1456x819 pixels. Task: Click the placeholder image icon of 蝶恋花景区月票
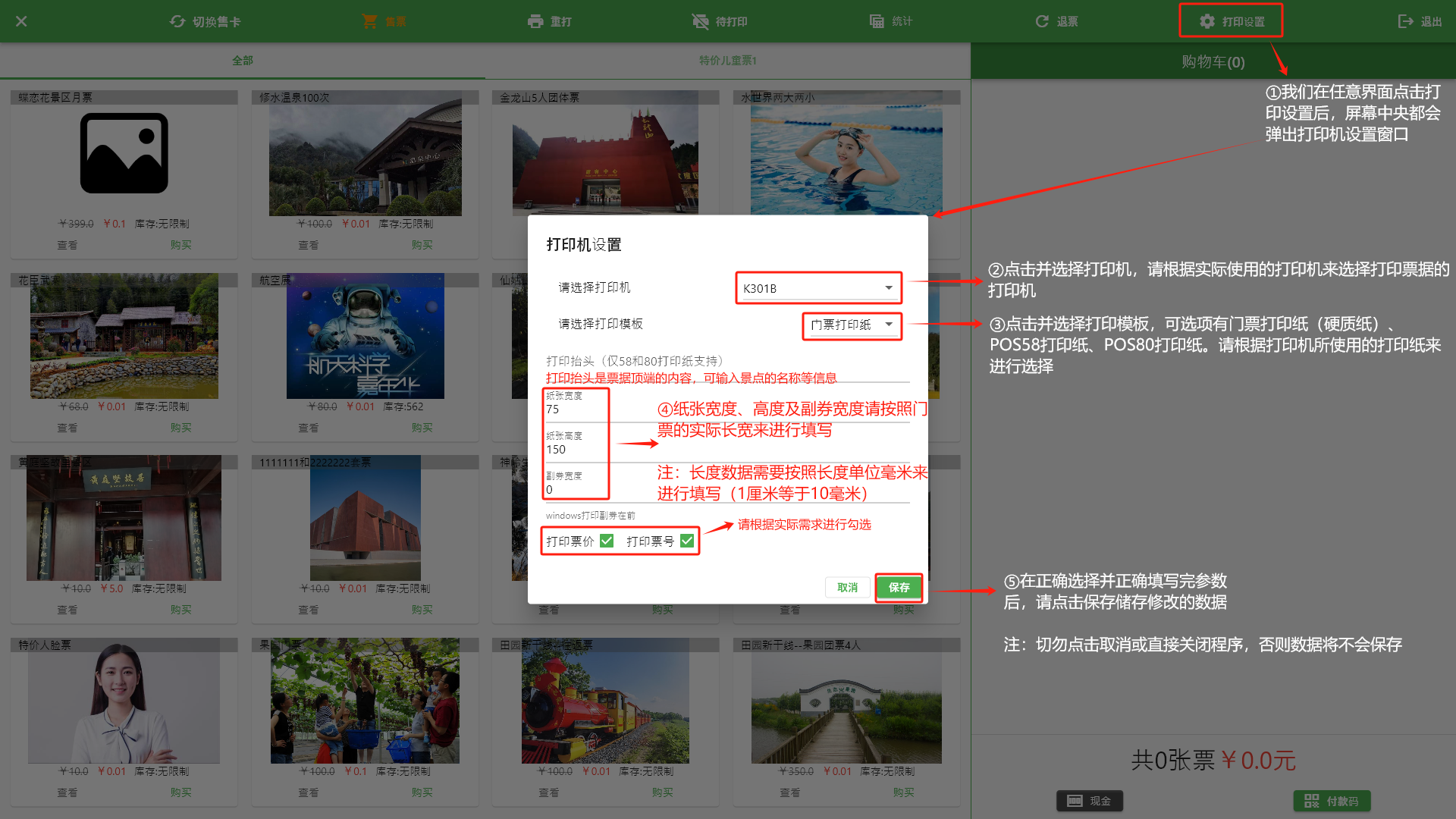124,153
